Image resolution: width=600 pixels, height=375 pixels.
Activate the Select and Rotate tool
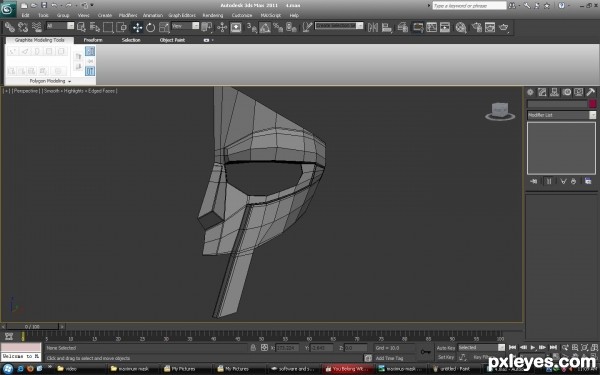[151, 27]
